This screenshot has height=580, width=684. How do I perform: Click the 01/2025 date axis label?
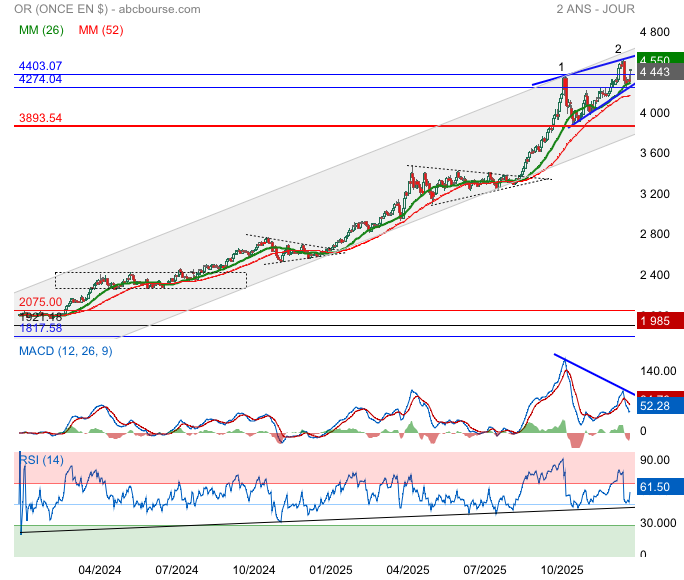pyautogui.click(x=331, y=570)
